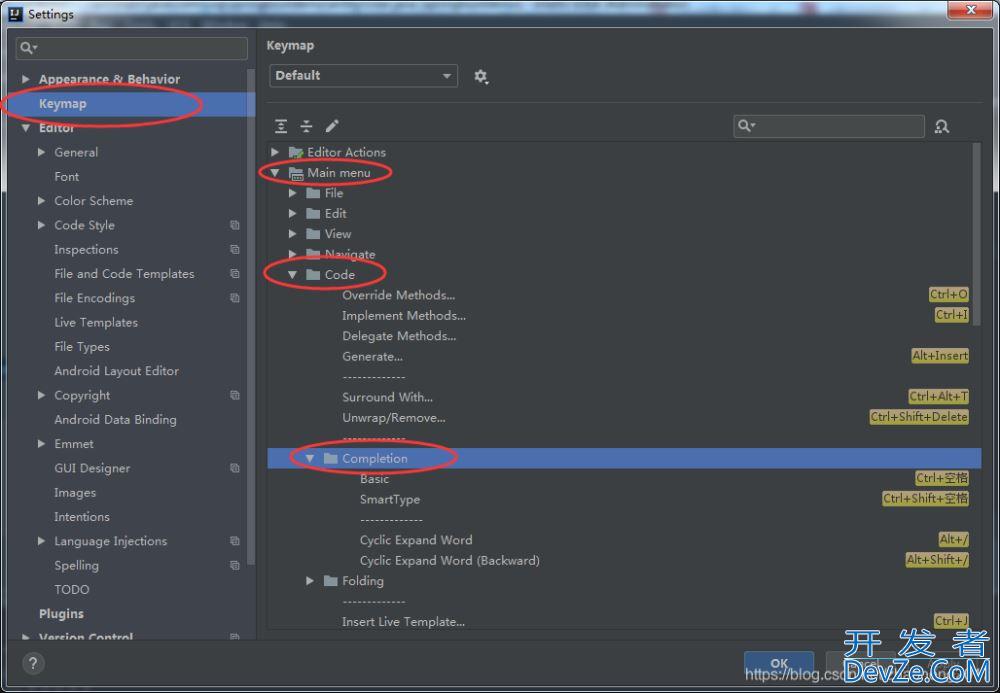Select Override Methods... action
1000x693 pixels.
click(399, 295)
